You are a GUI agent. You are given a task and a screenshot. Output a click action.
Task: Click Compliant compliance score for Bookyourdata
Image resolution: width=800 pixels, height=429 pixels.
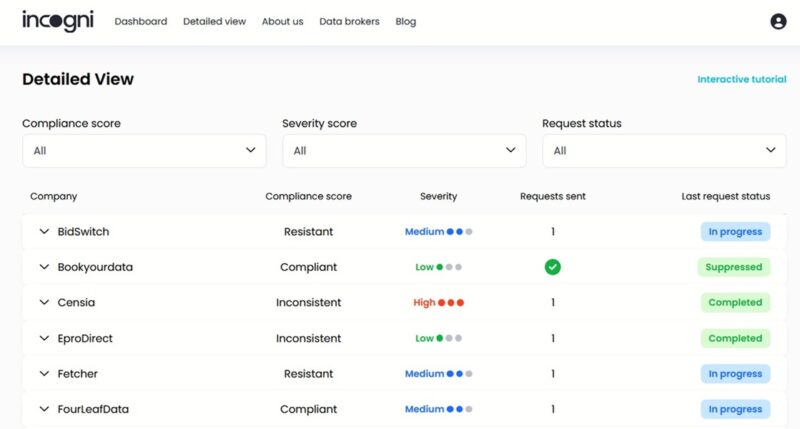pos(308,267)
